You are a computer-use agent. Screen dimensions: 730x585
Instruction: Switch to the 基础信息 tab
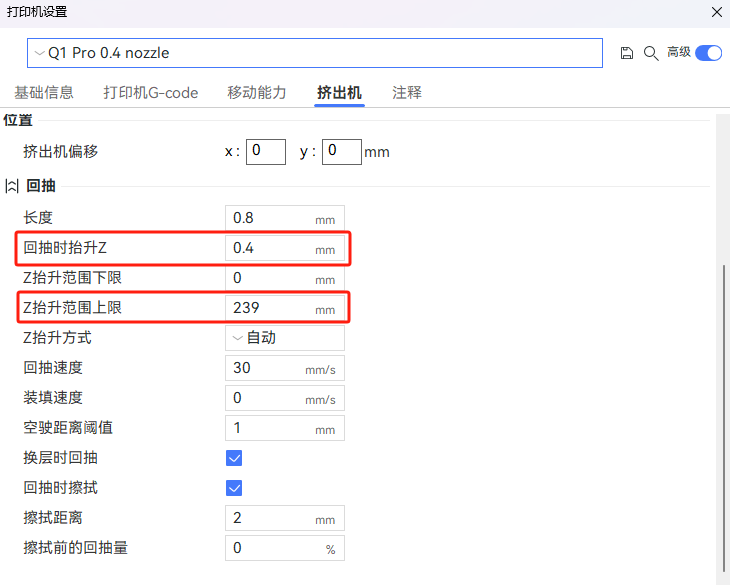(x=44, y=93)
